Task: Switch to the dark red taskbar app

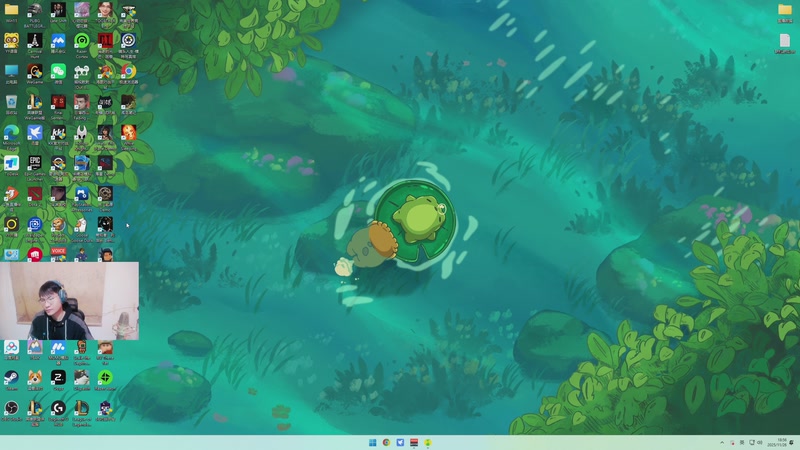Action: (x=414, y=442)
